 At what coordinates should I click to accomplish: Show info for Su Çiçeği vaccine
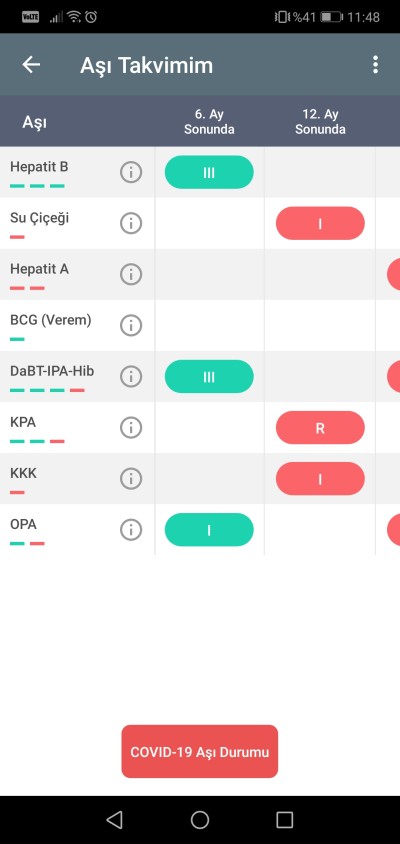130,223
